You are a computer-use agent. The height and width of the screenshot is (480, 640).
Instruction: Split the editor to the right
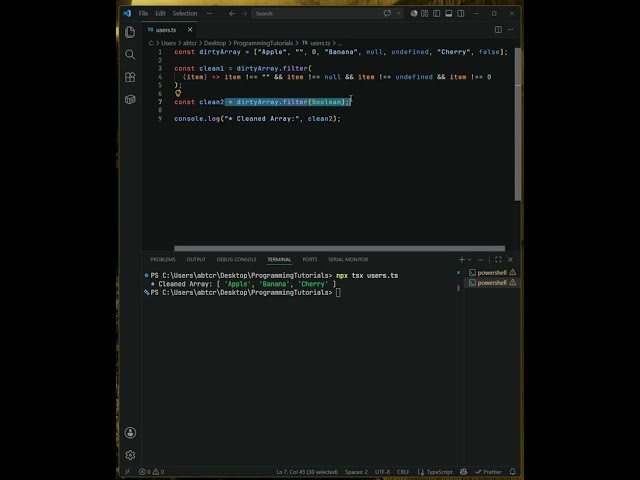[x=498, y=29]
